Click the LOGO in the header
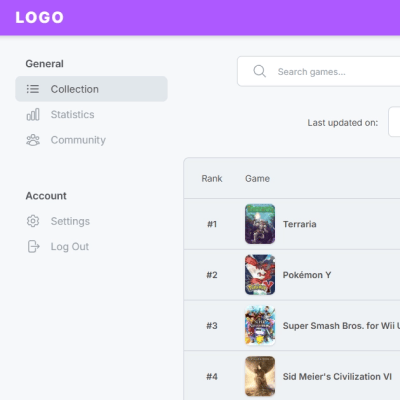400x400 pixels. tap(39, 17)
